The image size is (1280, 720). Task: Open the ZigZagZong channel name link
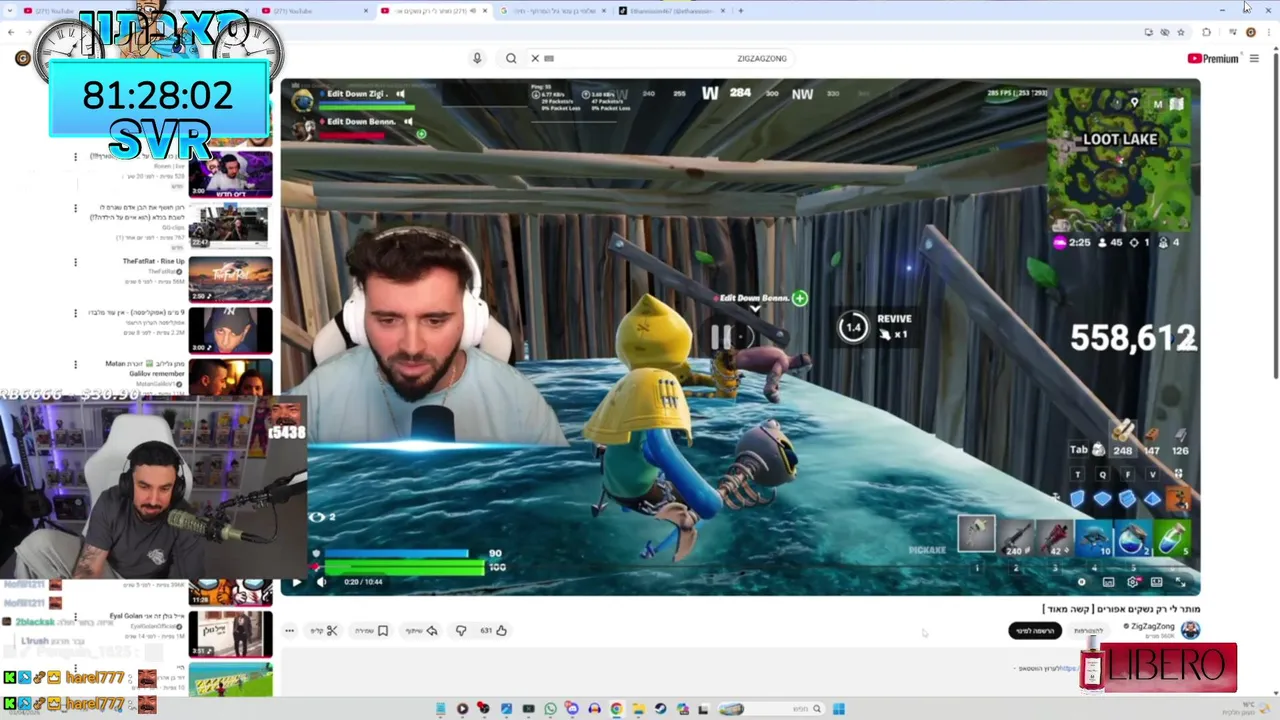tap(1151, 626)
